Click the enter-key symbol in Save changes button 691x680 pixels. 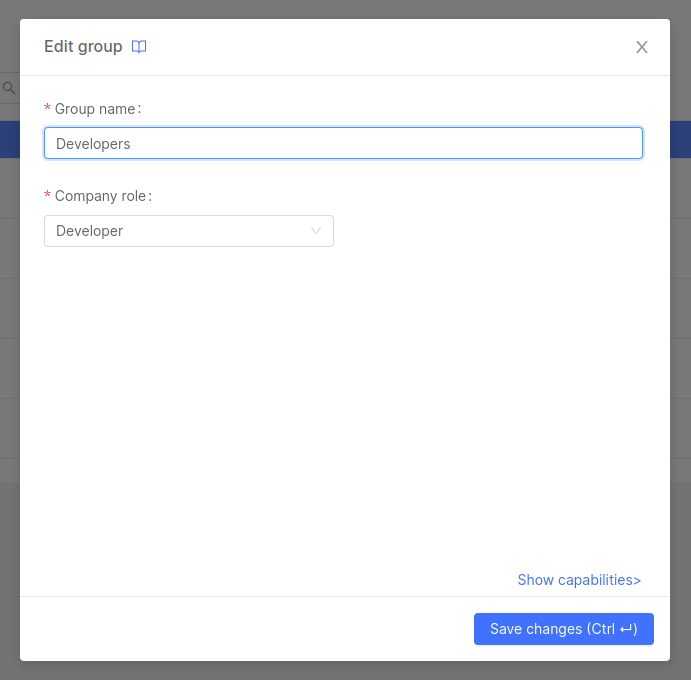tap(626, 629)
